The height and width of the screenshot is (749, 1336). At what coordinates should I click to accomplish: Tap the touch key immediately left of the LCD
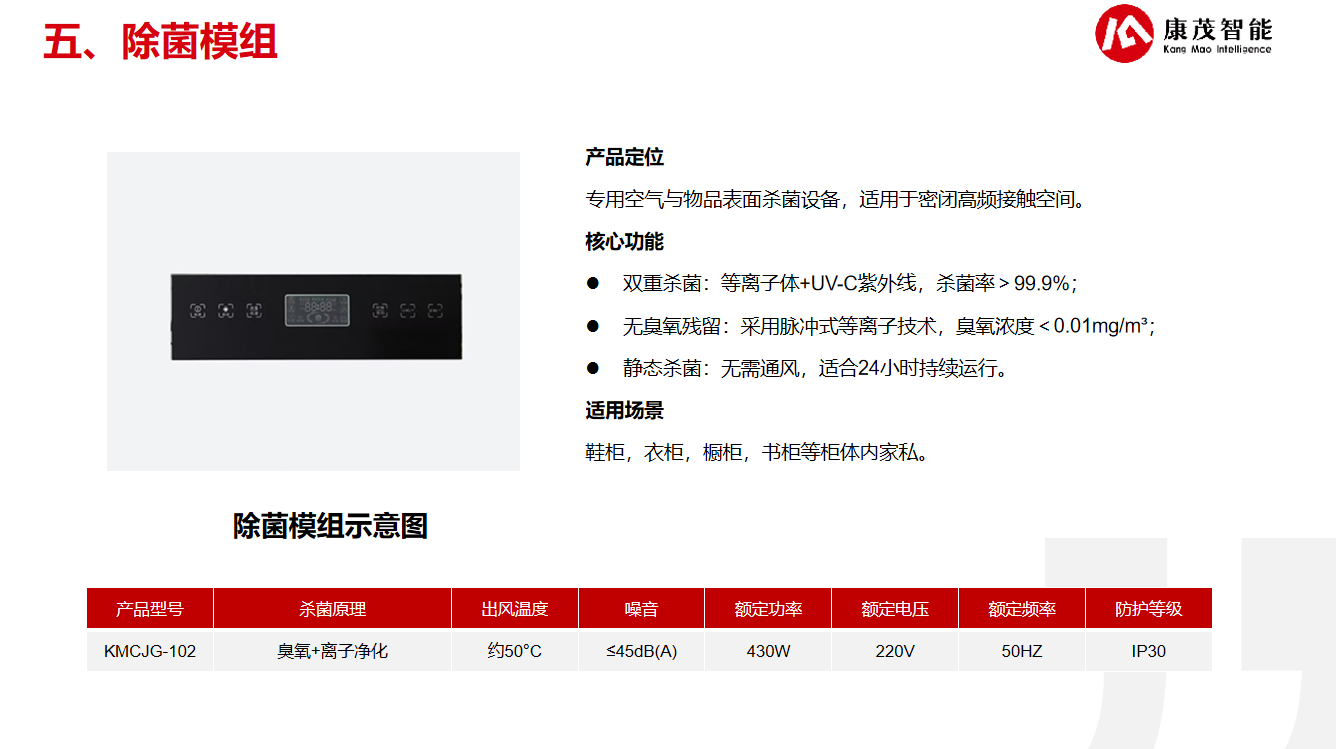click(255, 311)
